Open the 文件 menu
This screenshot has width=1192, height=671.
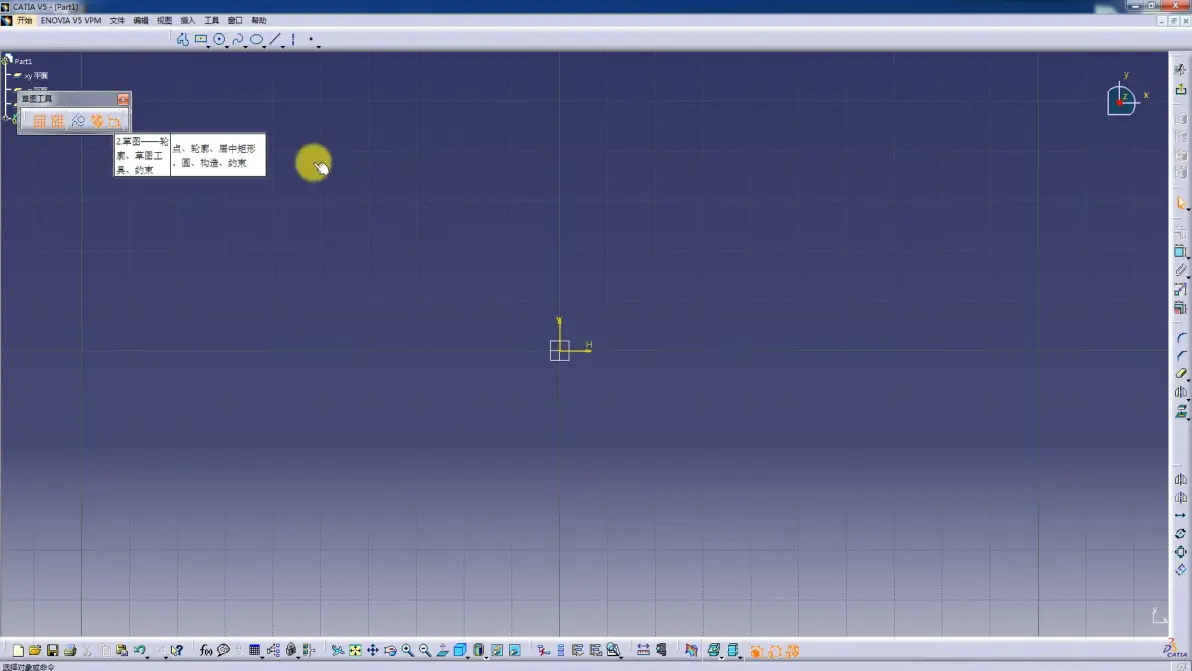(x=117, y=21)
